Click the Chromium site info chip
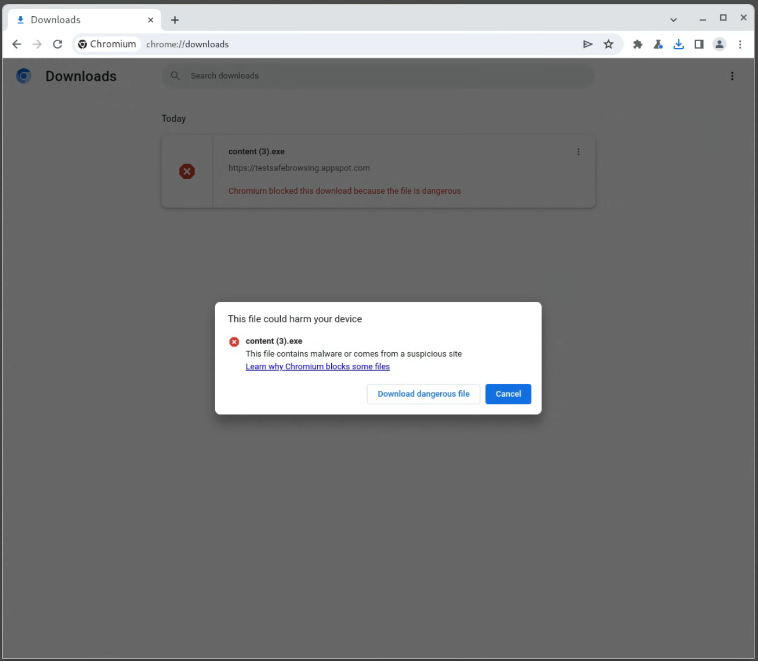This screenshot has height=662, width=758. (107, 44)
